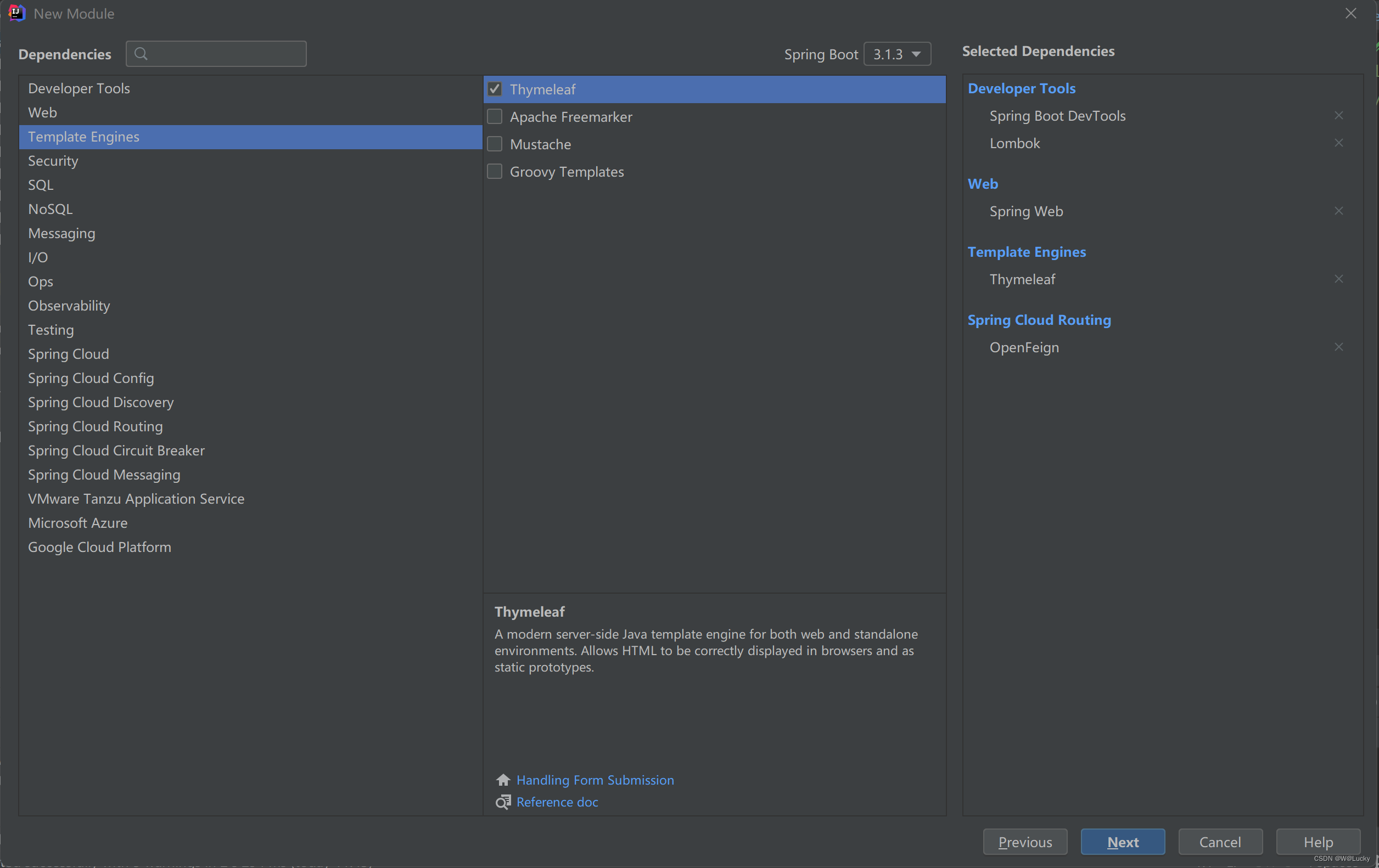Remove Lombok using its X icon
This screenshot has width=1379, height=868.
point(1338,143)
